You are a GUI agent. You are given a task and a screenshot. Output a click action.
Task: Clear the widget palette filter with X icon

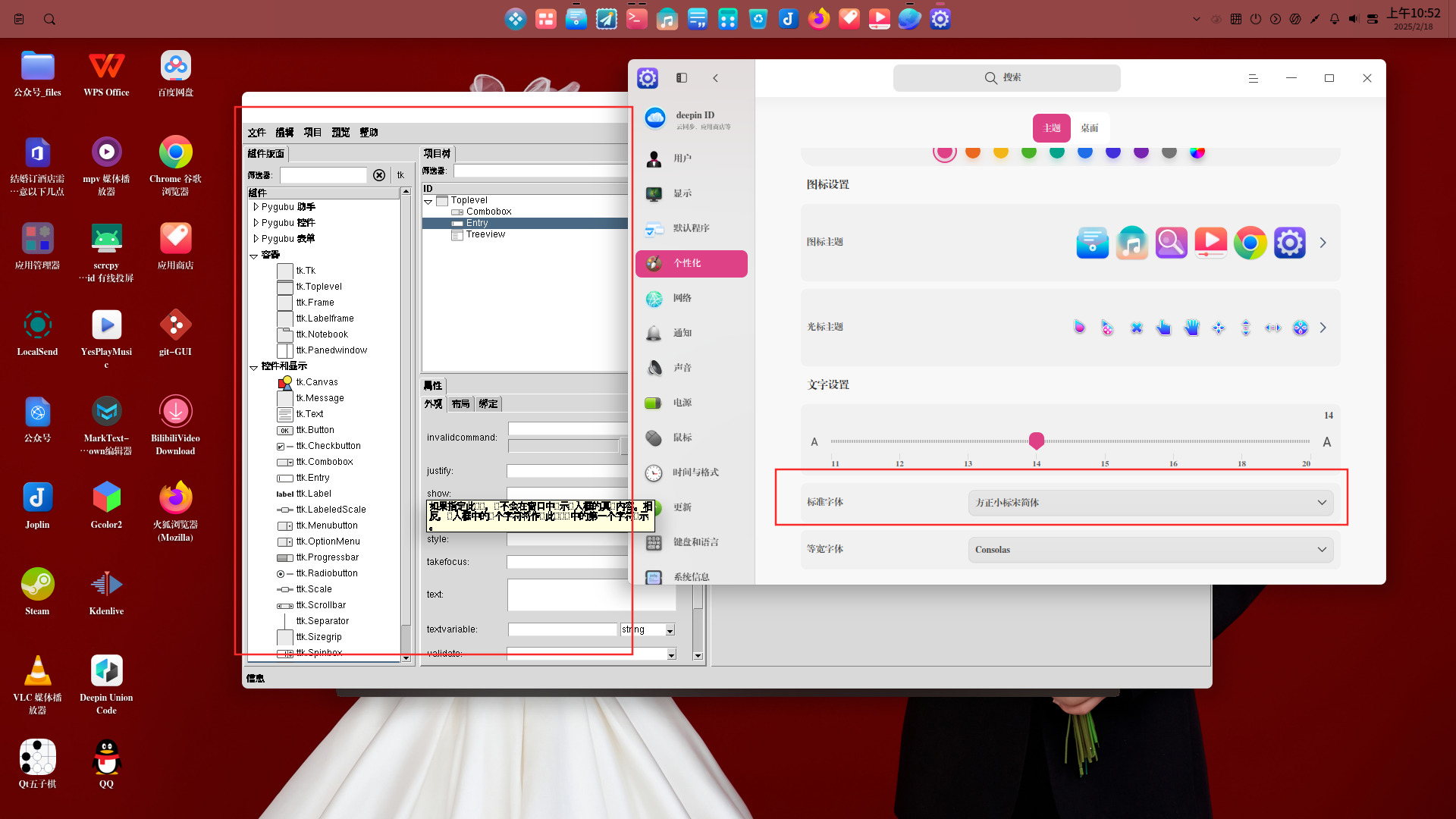click(379, 175)
